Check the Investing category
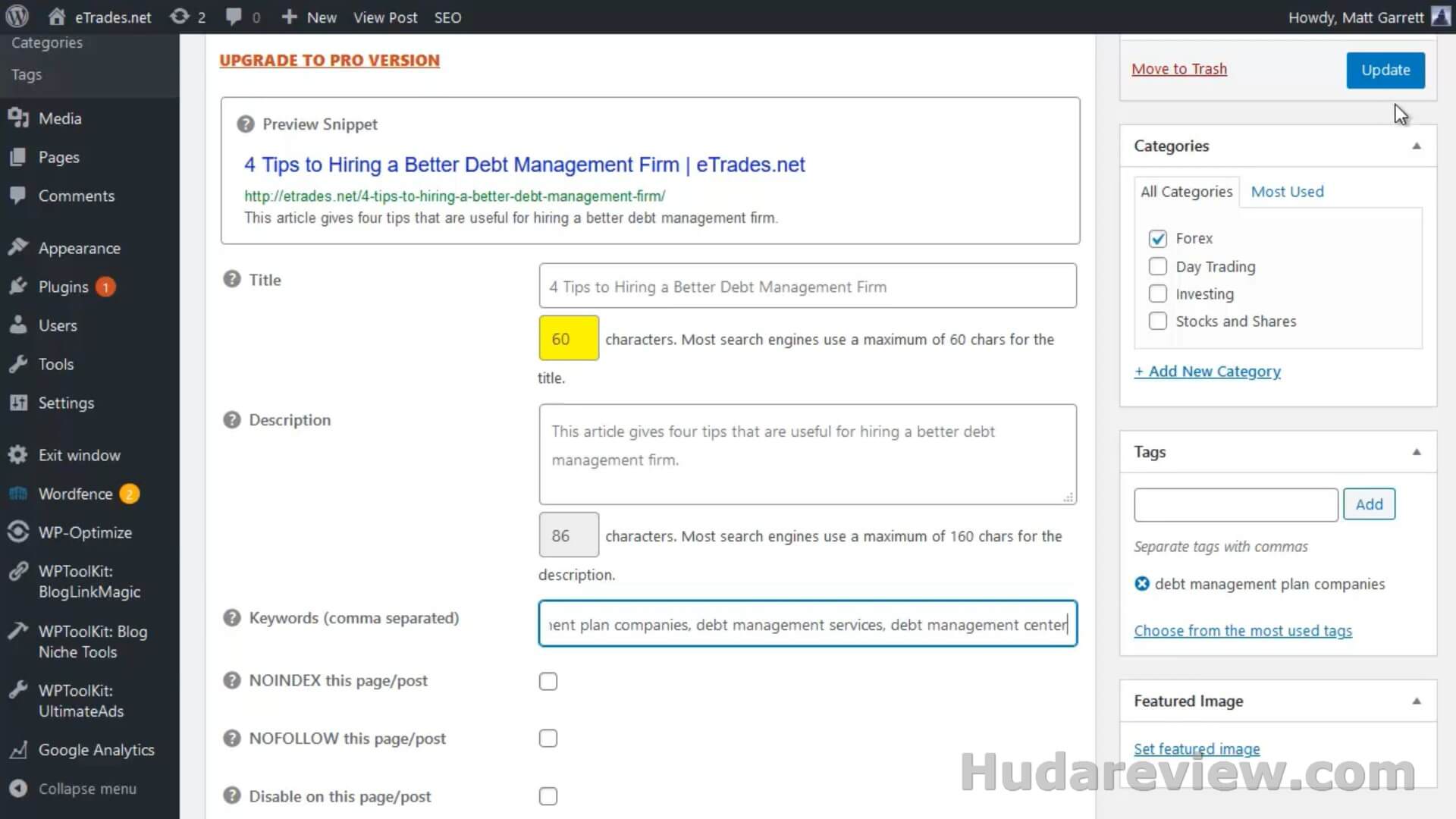Image resolution: width=1456 pixels, height=819 pixels. [x=1157, y=293]
